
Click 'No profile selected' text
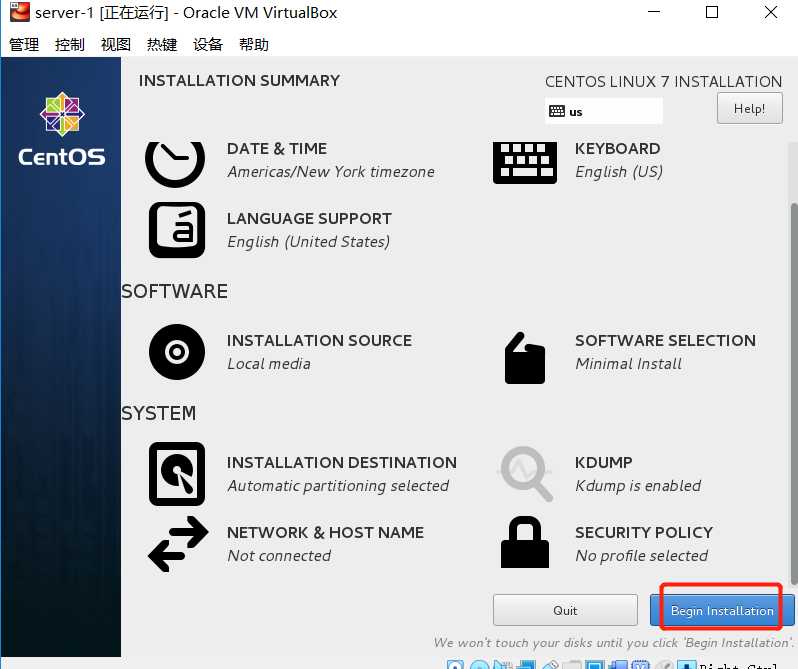coord(641,556)
